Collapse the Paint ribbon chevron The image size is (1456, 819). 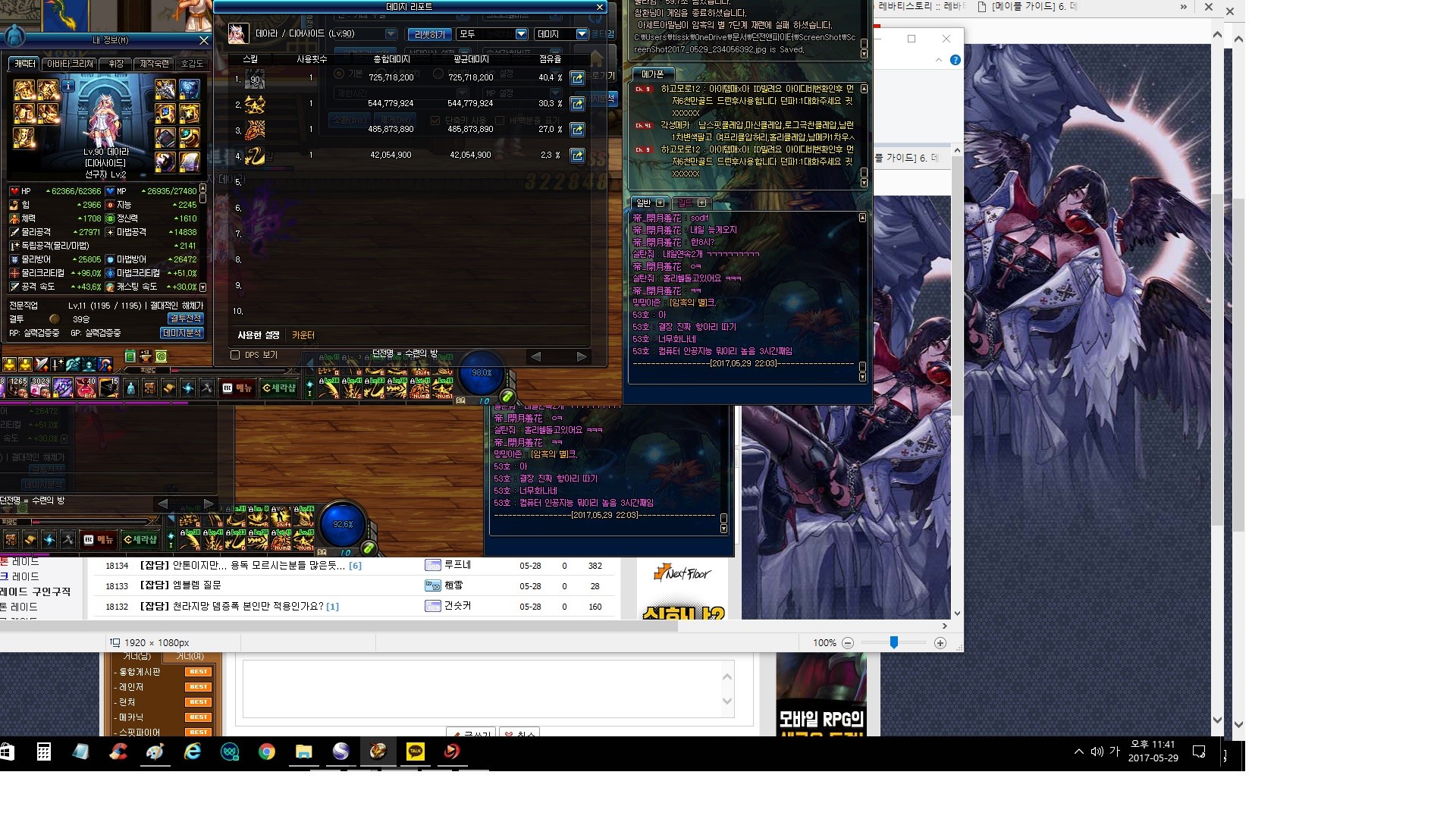pyautogui.click(x=939, y=60)
